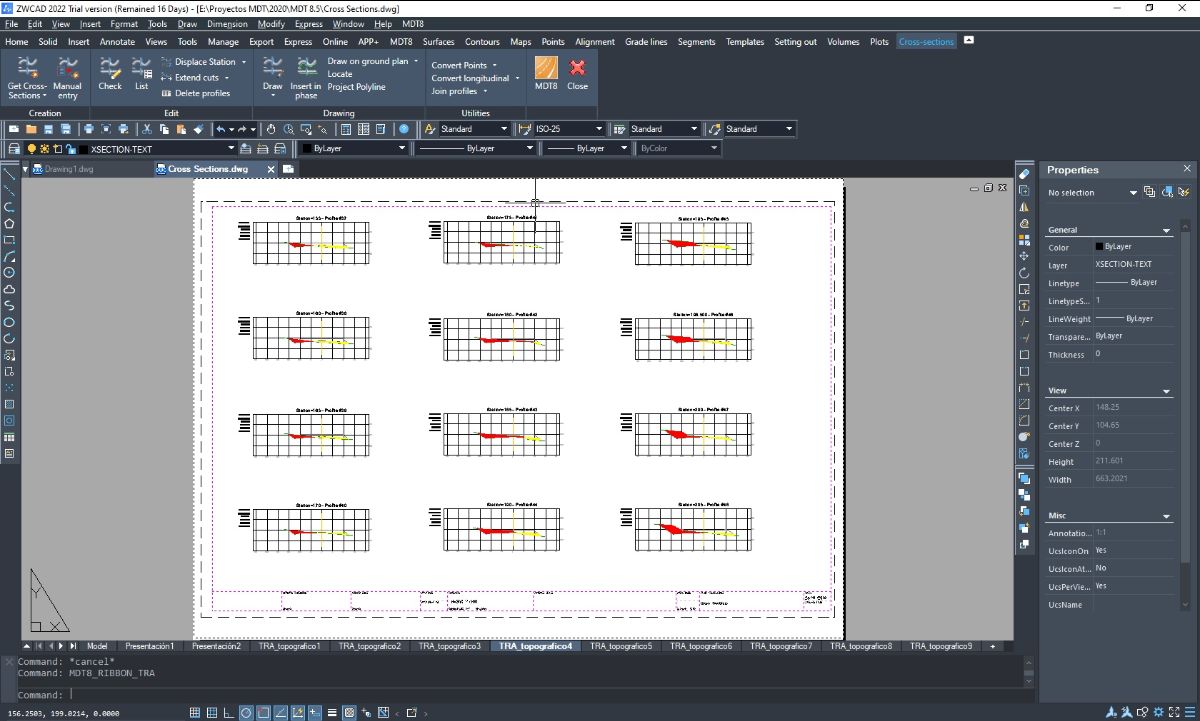Toggle Ortho mode in status bar
The image size is (1200, 721).
tap(229, 713)
